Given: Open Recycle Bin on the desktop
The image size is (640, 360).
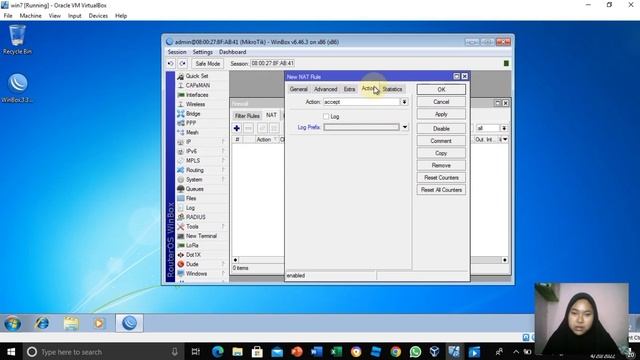Looking at the screenshot, I should tap(17, 40).
